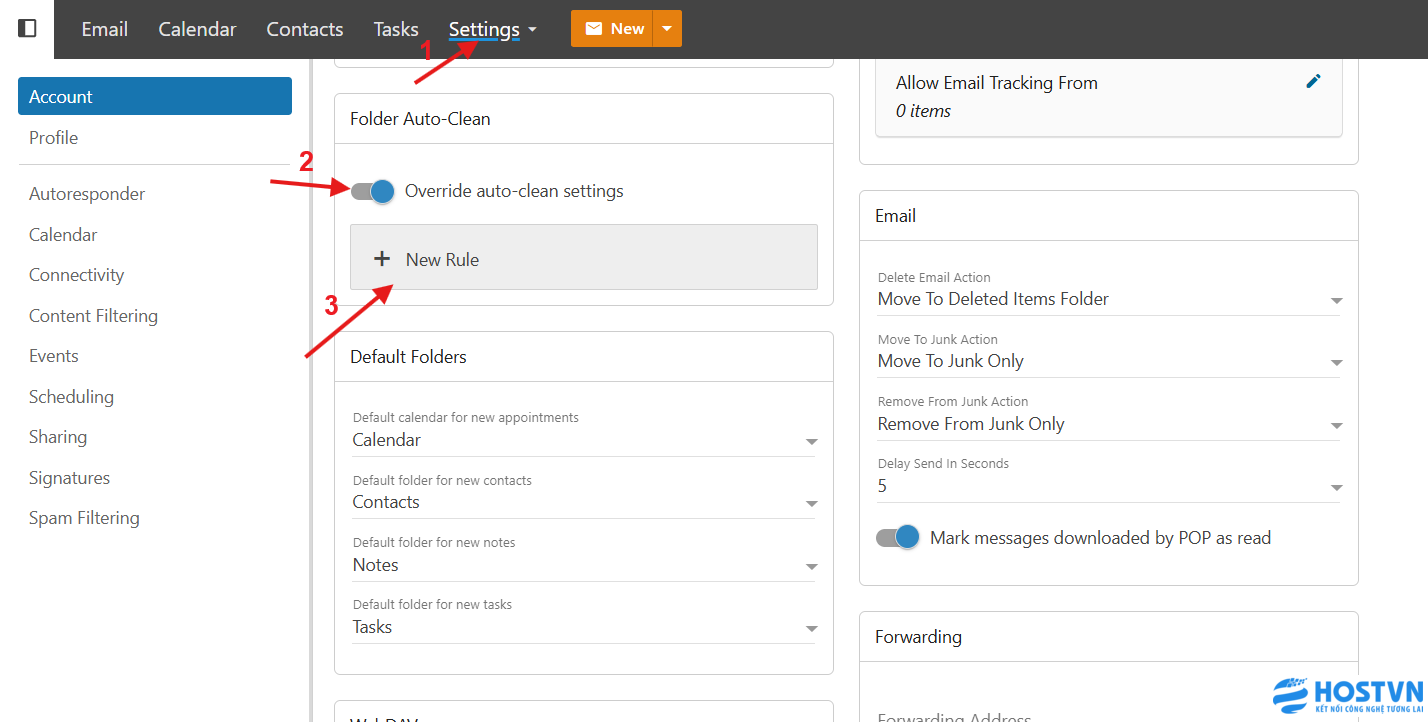Viewport: 1428px width, 722px height.
Task: Select Content Filtering in left sidebar
Action: [93, 316]
